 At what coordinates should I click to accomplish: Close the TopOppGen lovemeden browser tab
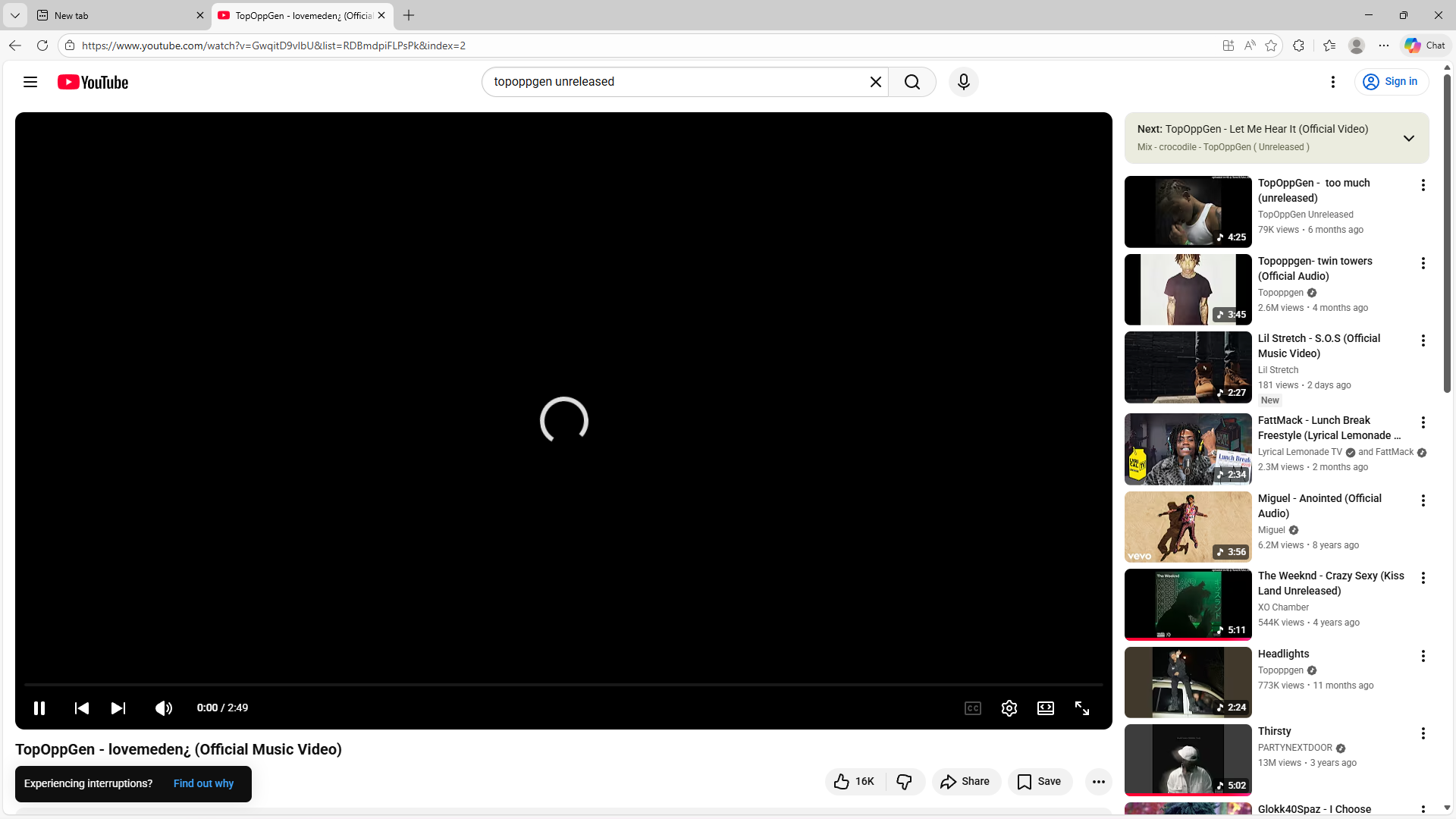381,15
